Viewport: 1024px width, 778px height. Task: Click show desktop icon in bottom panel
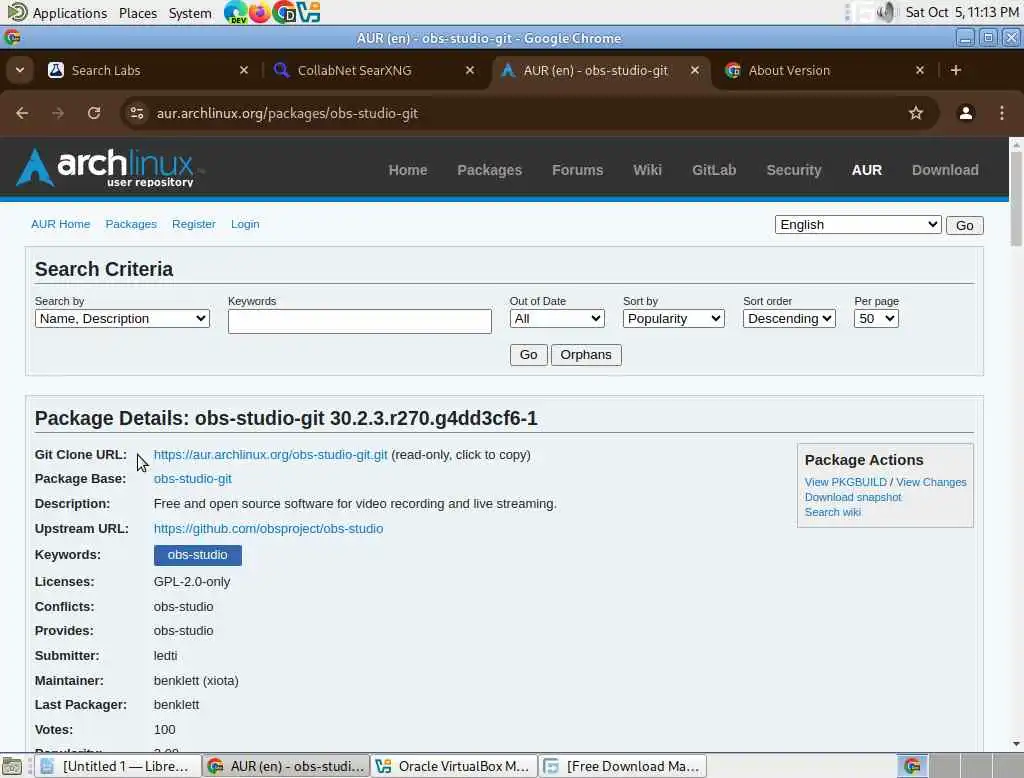(12, 766)
